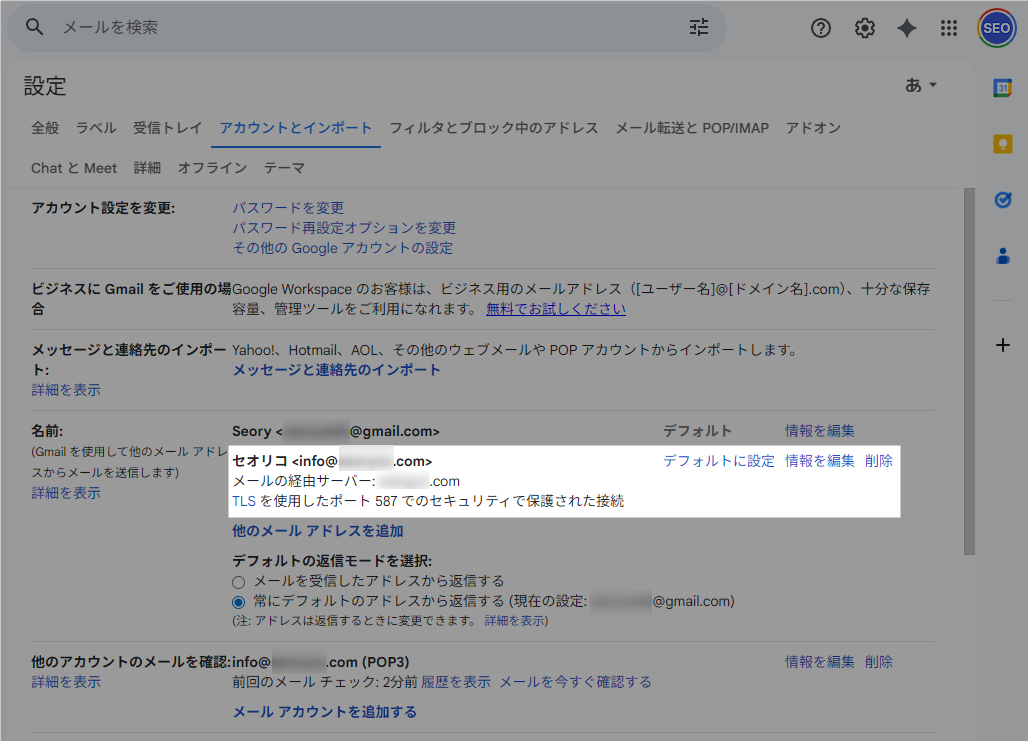This screenshot has height=741, width=1028.
Task: Open Google Calendar from the side panel
Action: [1003, 90]
